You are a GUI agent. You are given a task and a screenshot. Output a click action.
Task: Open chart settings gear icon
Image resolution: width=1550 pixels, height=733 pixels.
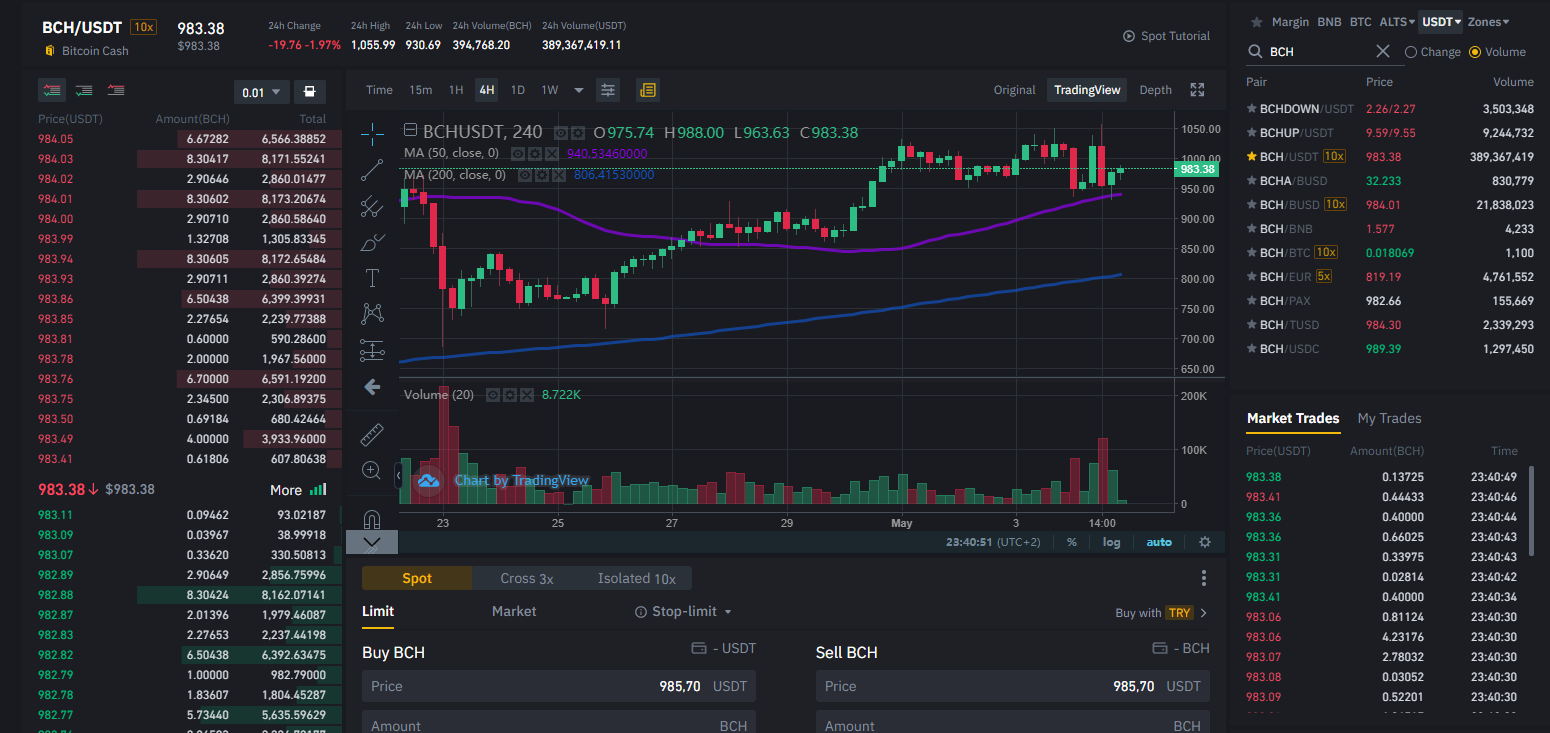coord(1205,542)
